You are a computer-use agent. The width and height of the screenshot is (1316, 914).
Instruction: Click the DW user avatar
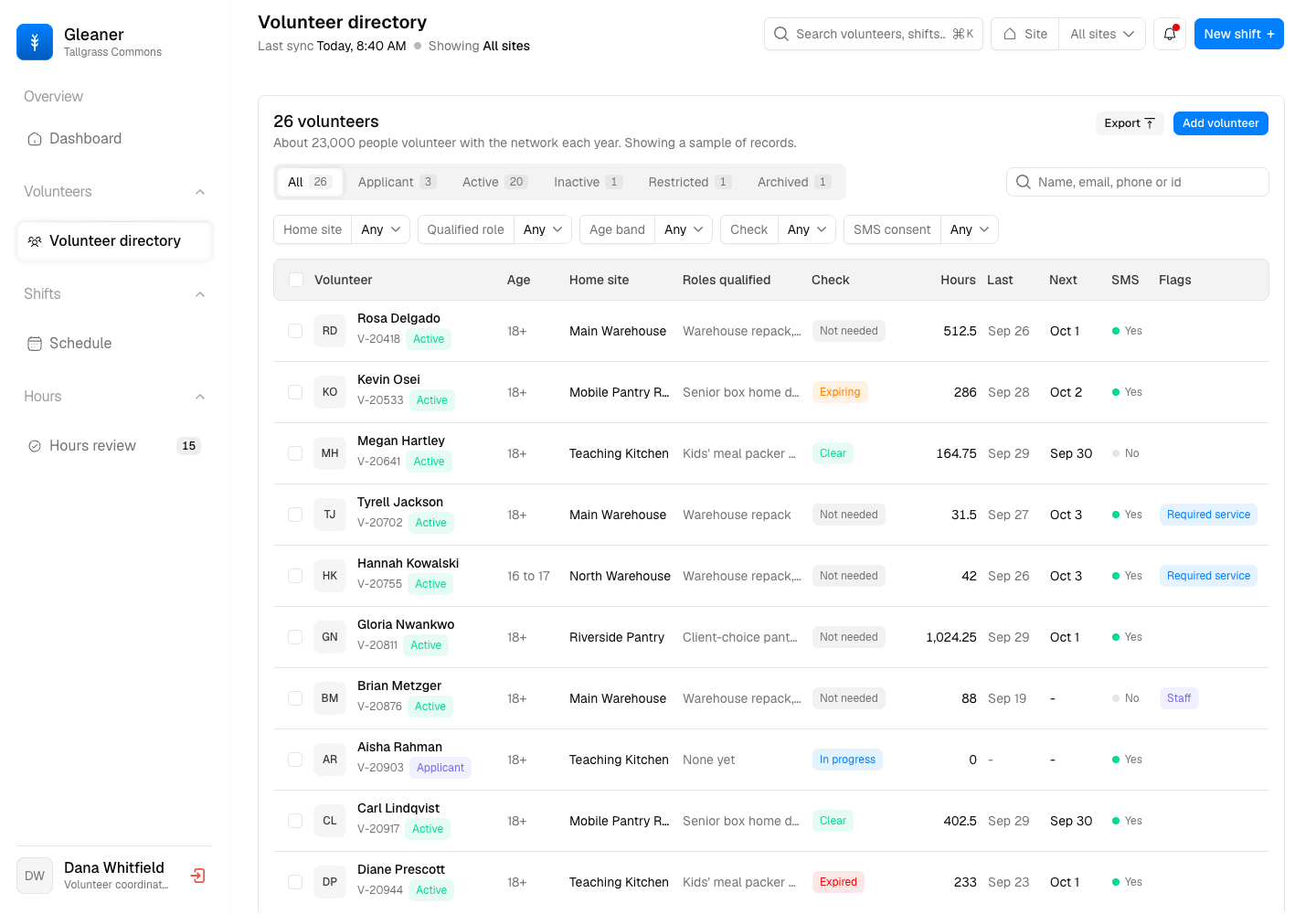pyautogui.click(x=35, y=876)
